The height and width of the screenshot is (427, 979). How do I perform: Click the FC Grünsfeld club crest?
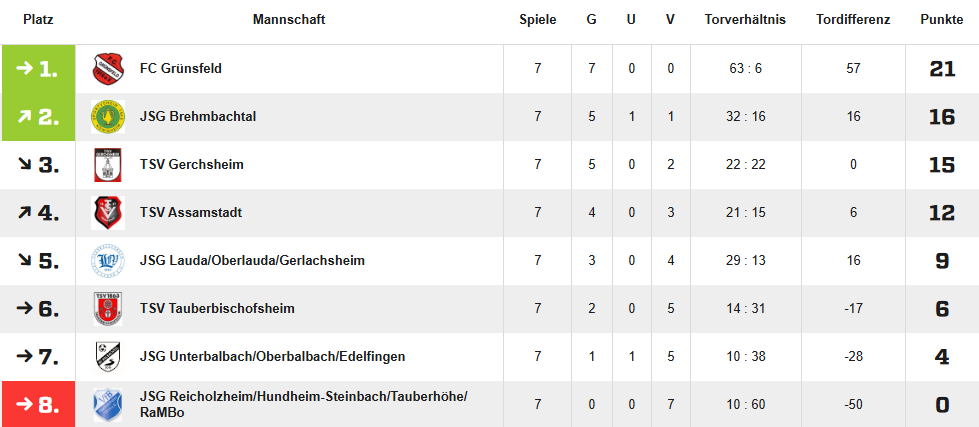(107, 69)
